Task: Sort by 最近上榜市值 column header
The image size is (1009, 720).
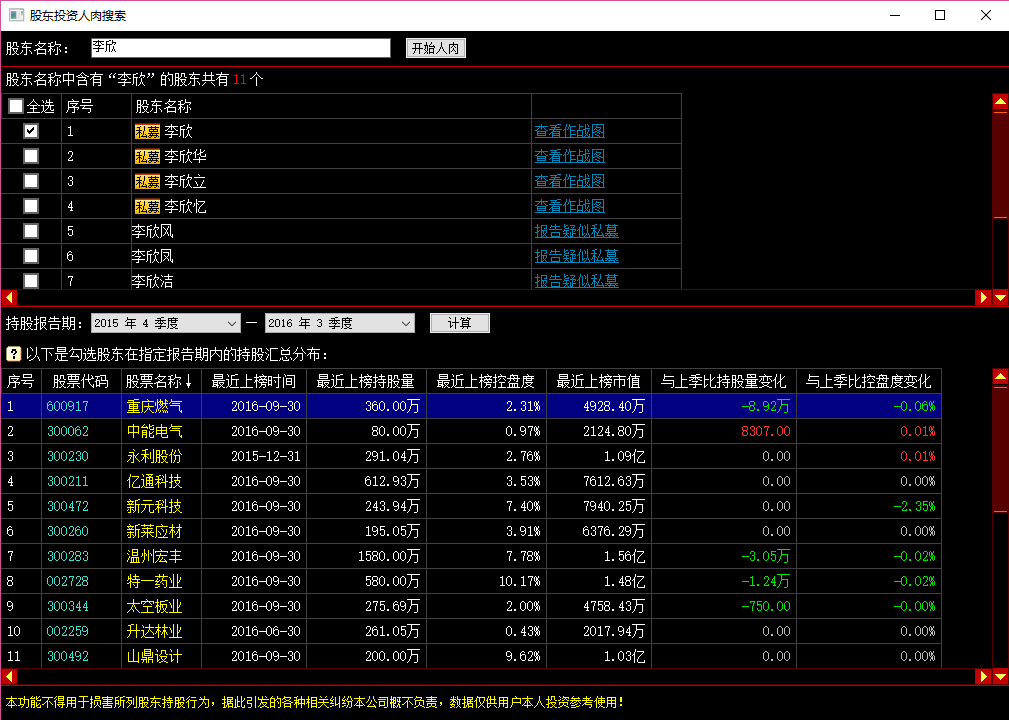Action: point(598,381)
